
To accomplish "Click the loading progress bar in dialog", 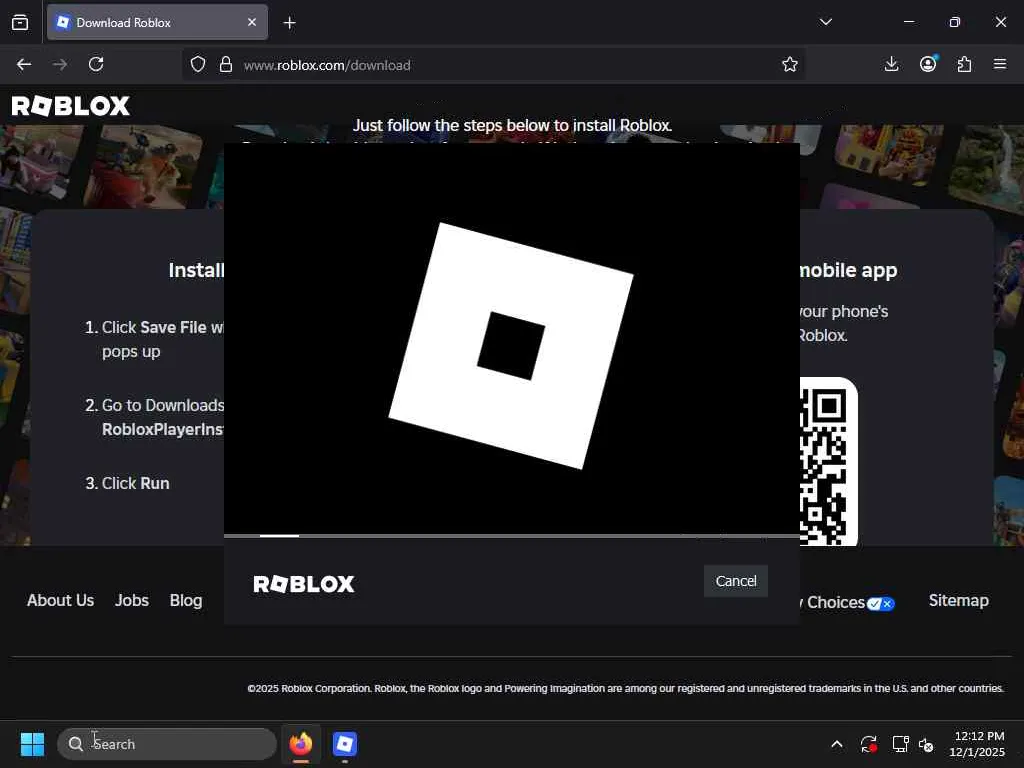I will pos(511,536).
